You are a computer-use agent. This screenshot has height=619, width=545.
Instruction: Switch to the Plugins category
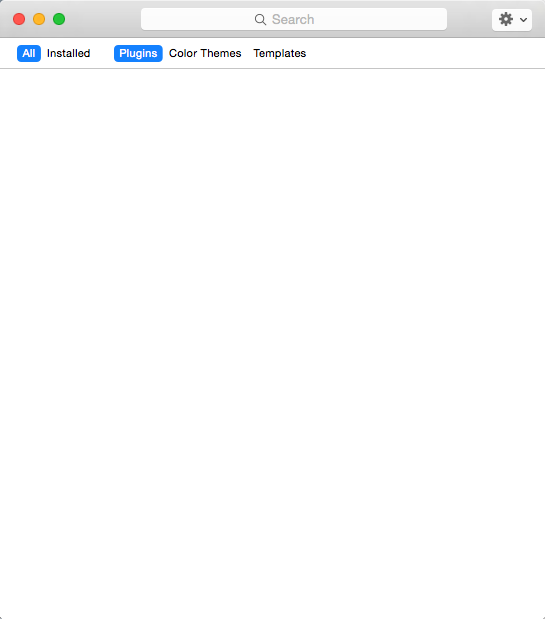click(x=138, y=53)
